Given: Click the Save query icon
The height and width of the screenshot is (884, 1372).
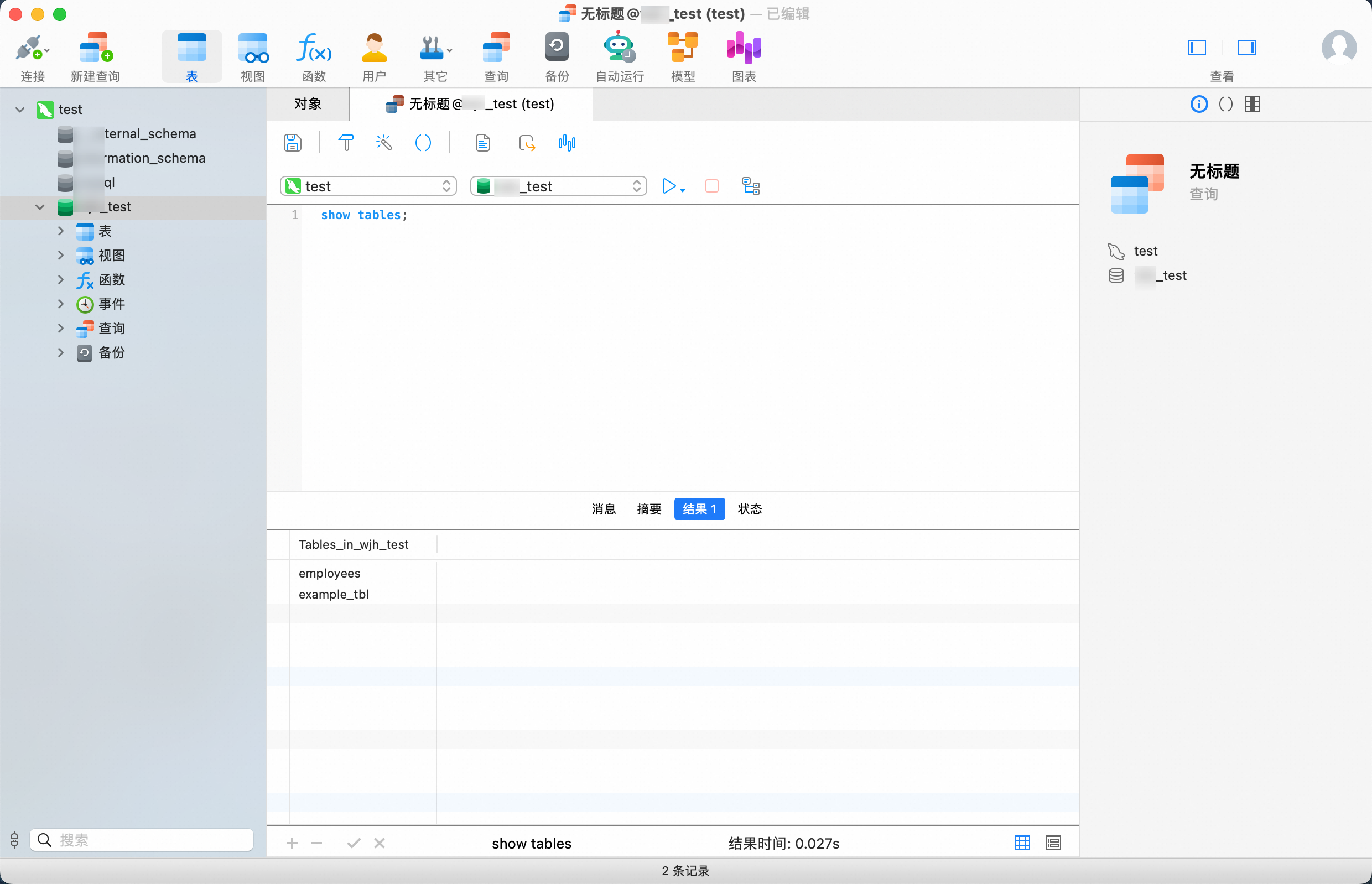Looking at the screenshot, I should click(292, 142).
